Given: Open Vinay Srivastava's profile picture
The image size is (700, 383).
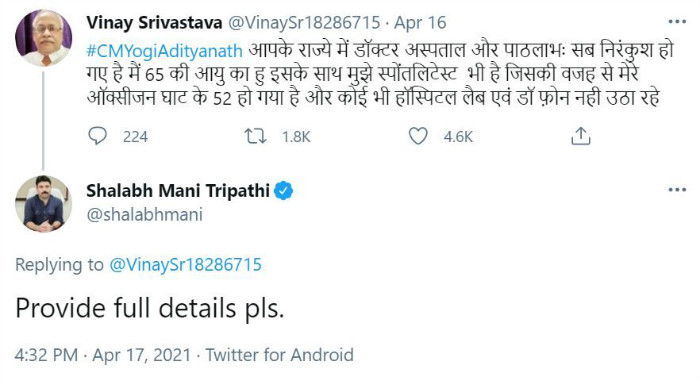Looking at the screenshot, I should click(x=43, y=38).
